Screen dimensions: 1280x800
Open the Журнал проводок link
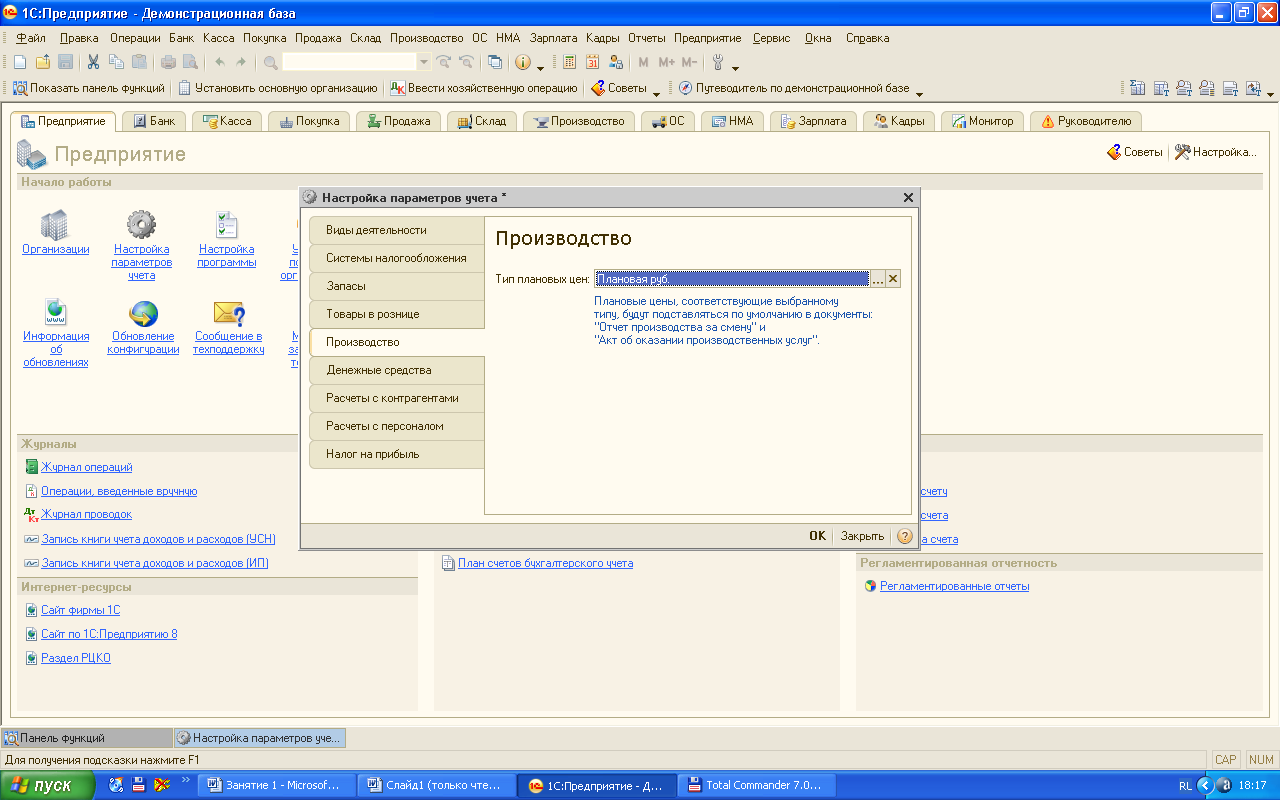[x=86, y=514]
